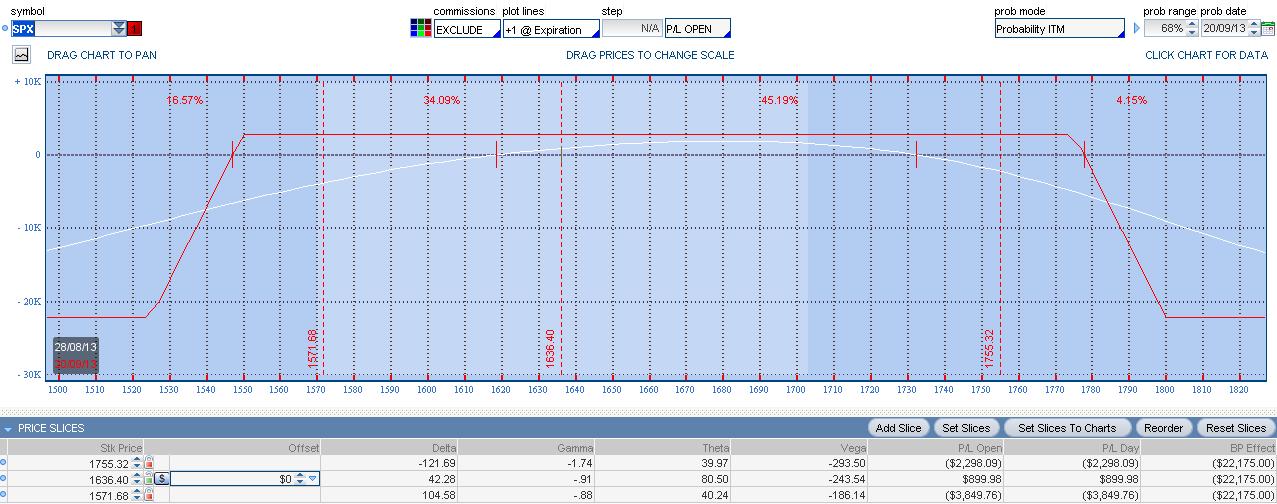Select the row bullet for the 1571.68 slice
This screenshot has width=1277, height=504.
tap(4, 495)
